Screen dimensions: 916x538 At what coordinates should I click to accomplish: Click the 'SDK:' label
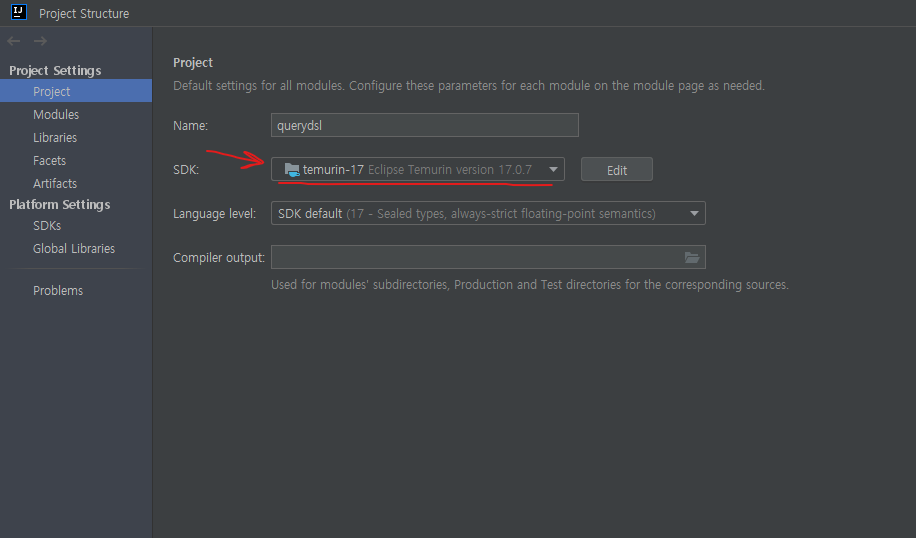point(186,170)
